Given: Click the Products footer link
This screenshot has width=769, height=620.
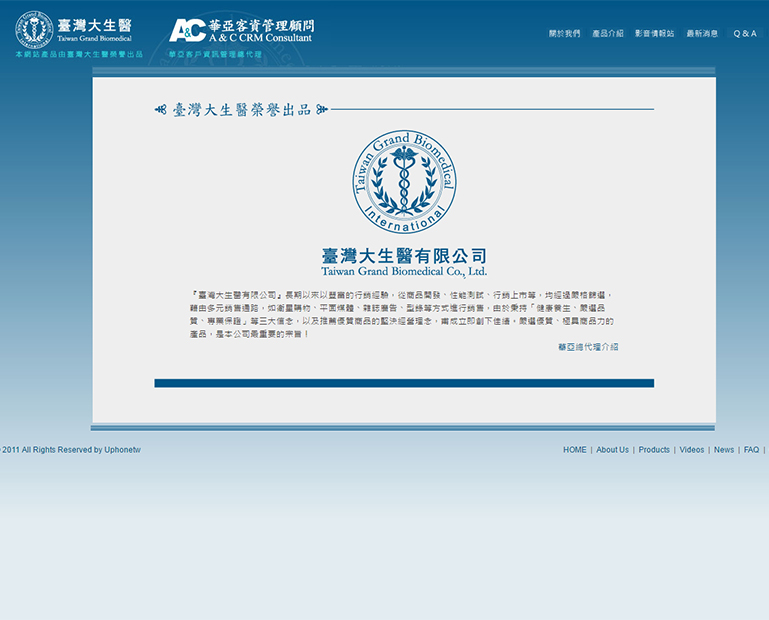Looking at the screenshot, I should pos(654,450).
